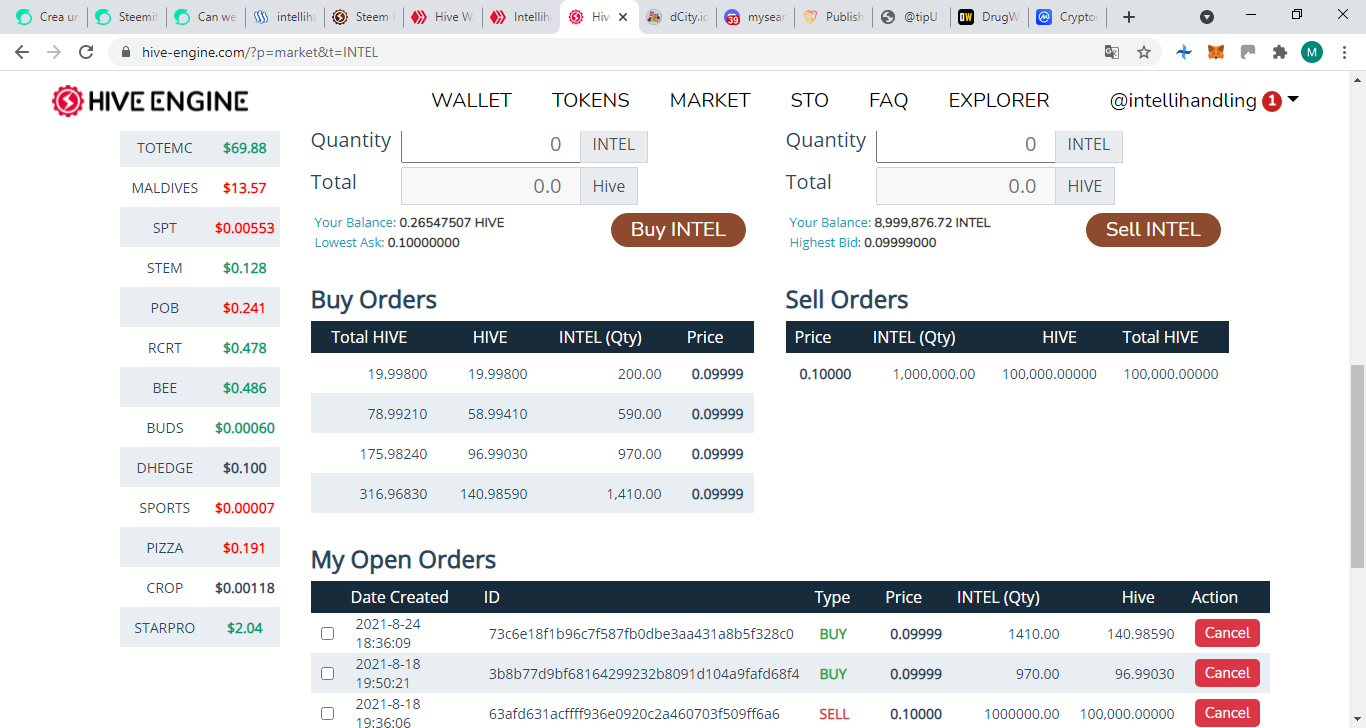
Task: Switch to the Publish tab
Action: coord(833,17)
